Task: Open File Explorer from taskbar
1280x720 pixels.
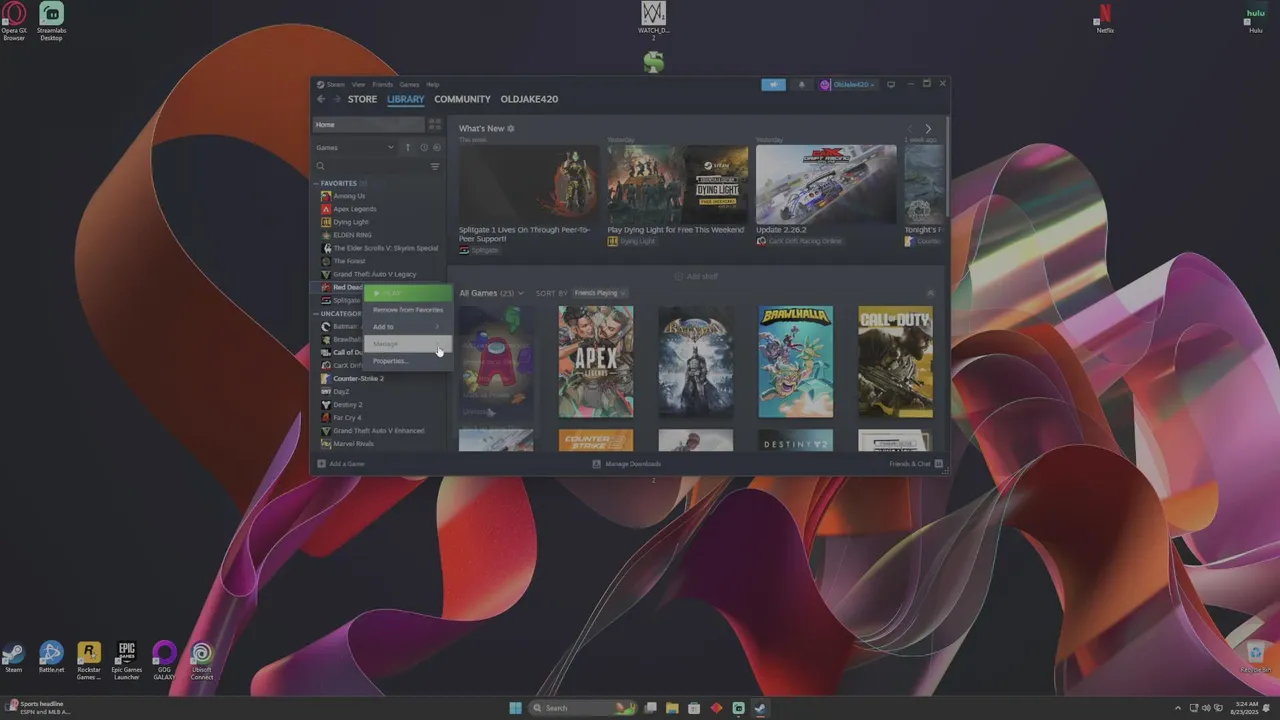Action: [672, 708]
